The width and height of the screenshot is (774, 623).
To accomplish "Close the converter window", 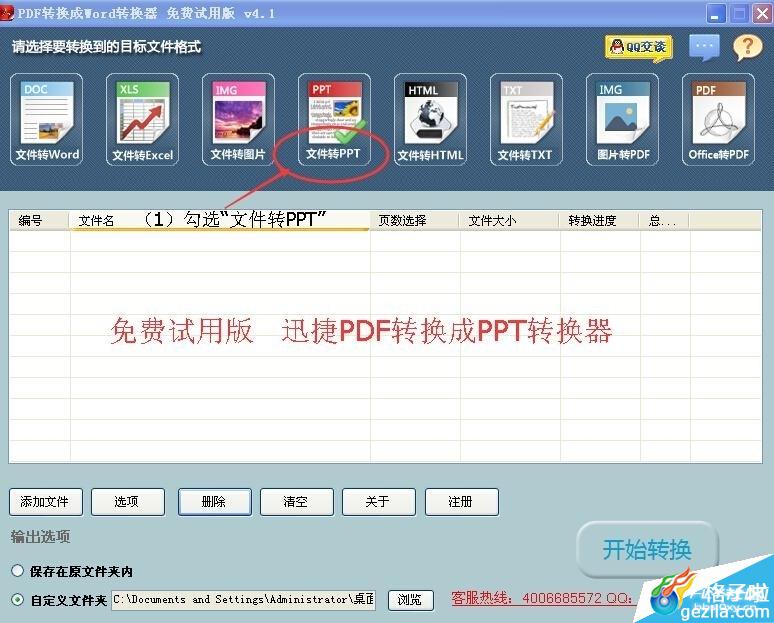I will pos(761,13).
